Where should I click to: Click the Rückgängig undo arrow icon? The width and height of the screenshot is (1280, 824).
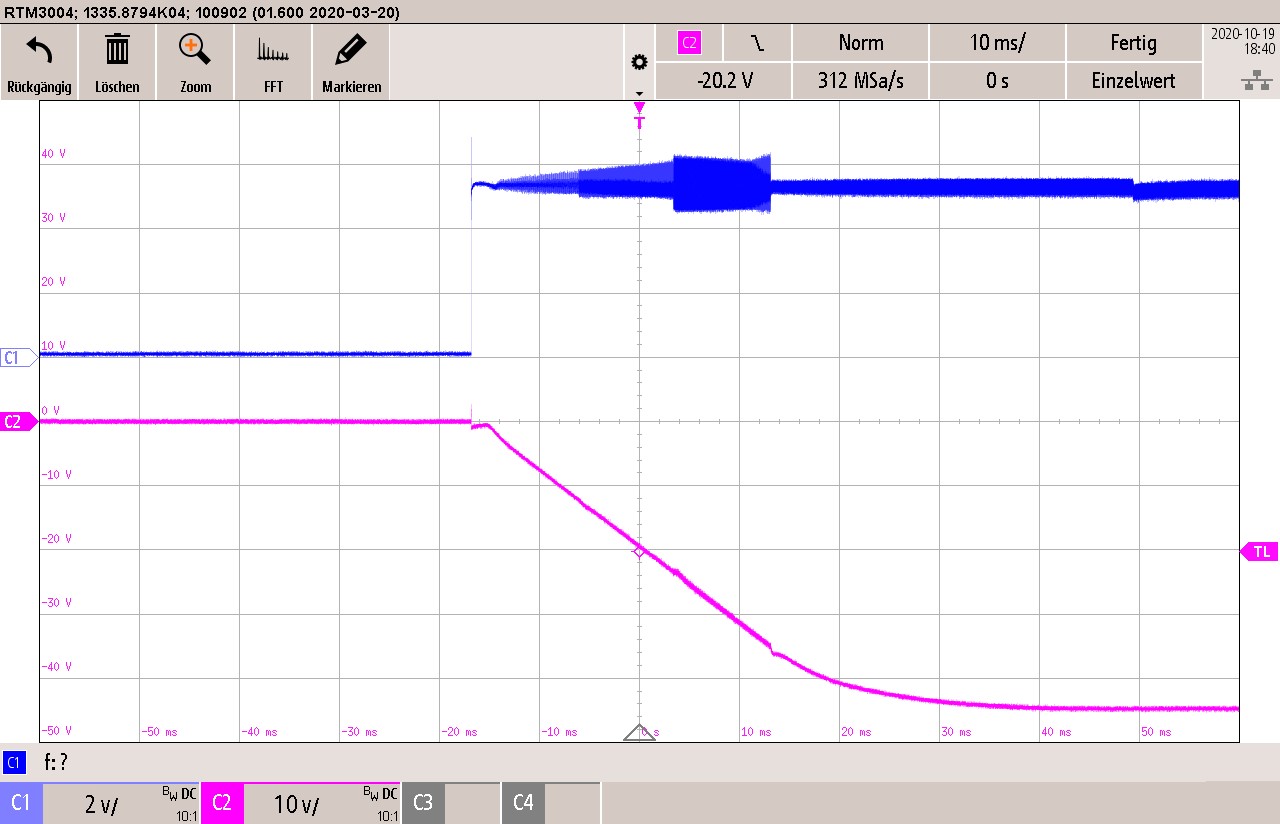point(39,49)
